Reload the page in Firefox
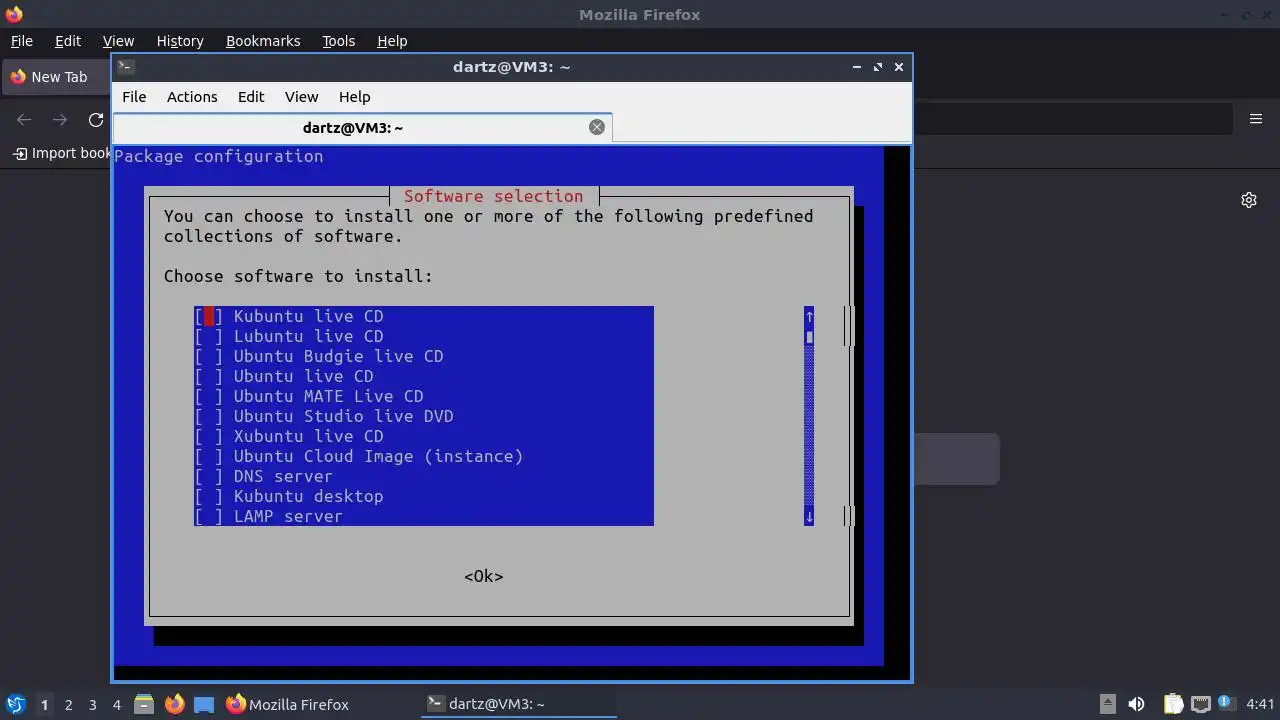The width and height of the screenshot is (1280, 720). 96,120
